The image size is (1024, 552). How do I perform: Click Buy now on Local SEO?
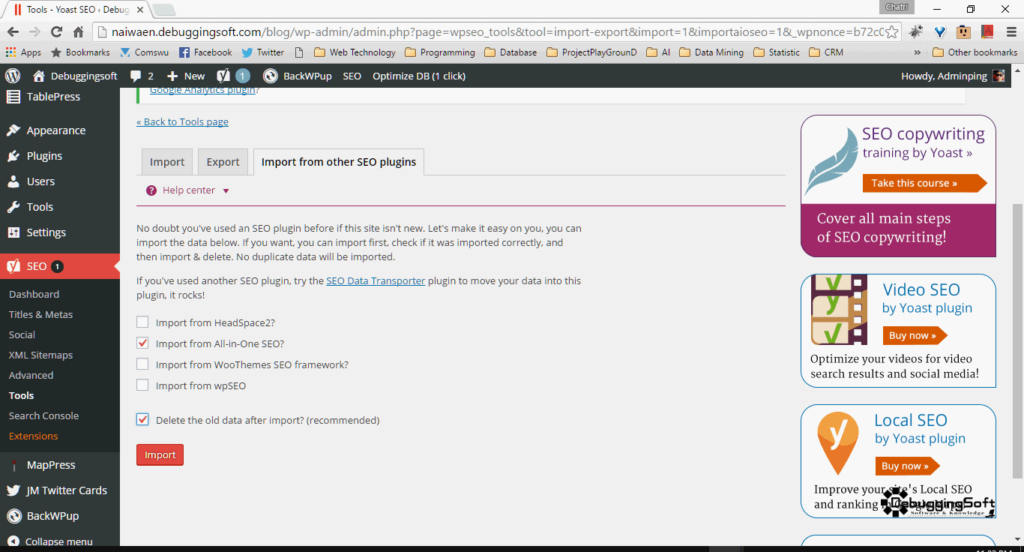tap(906, 466)
